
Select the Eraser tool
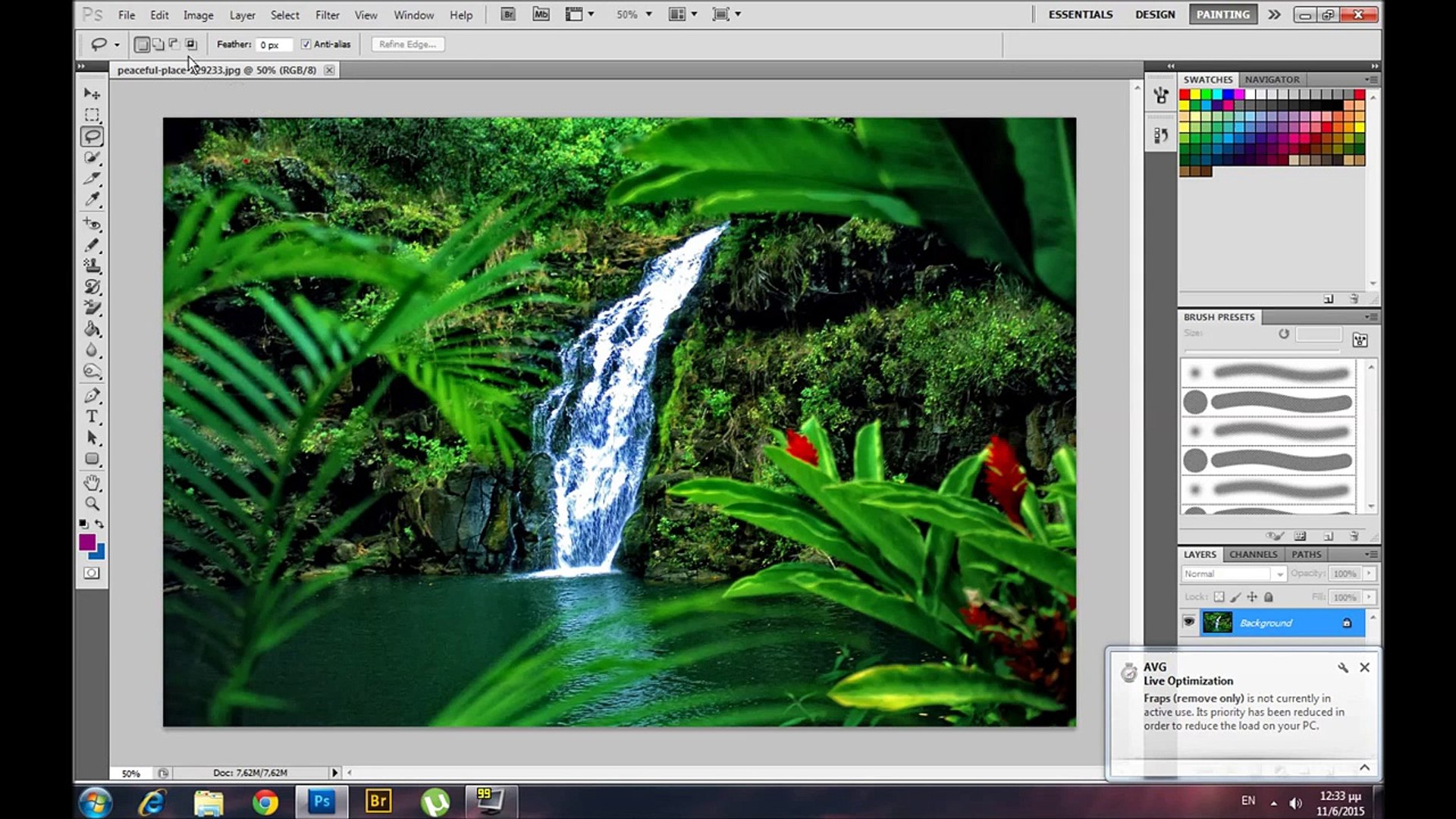click(x=92, y=308)
